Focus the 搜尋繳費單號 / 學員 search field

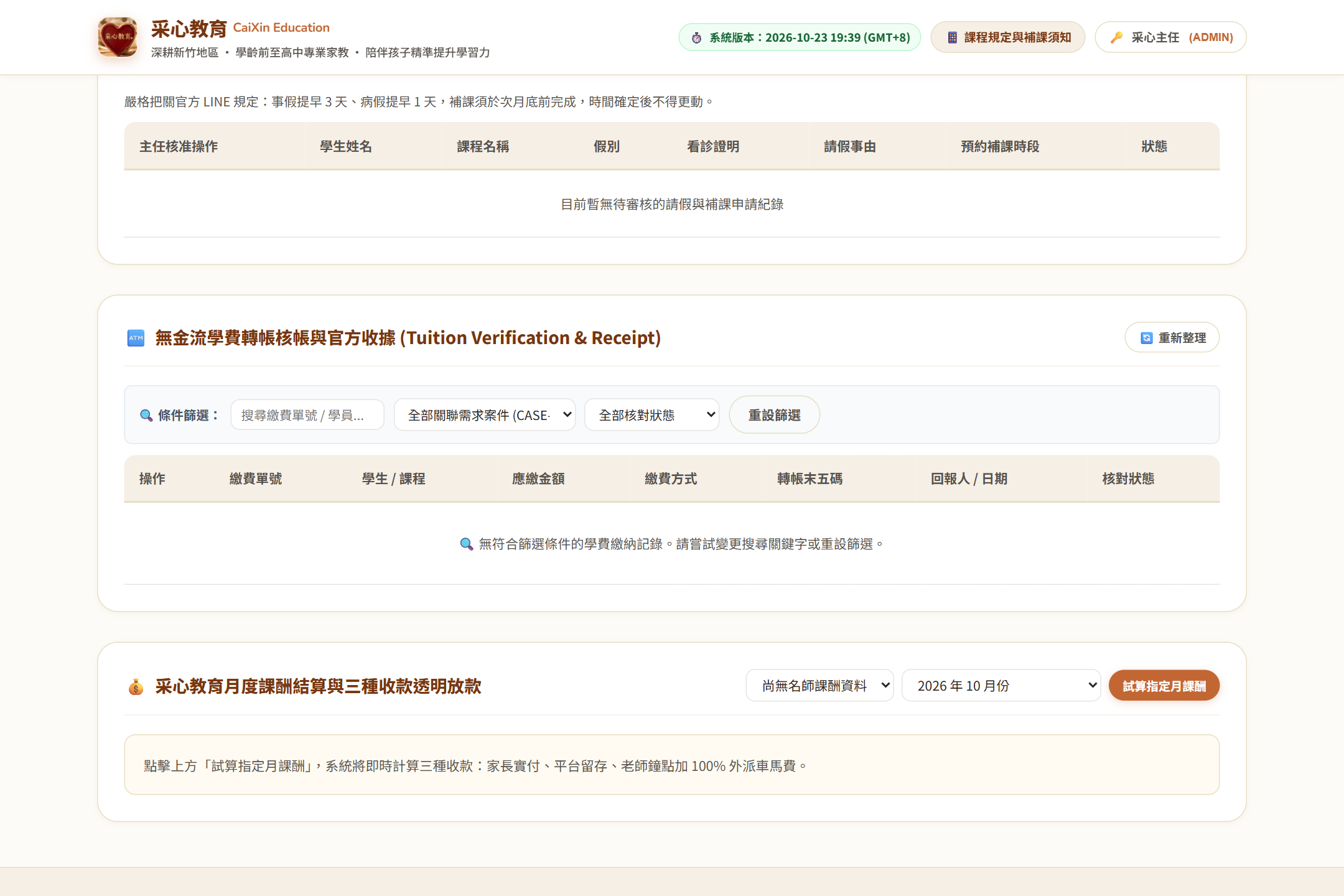point(307,415)
